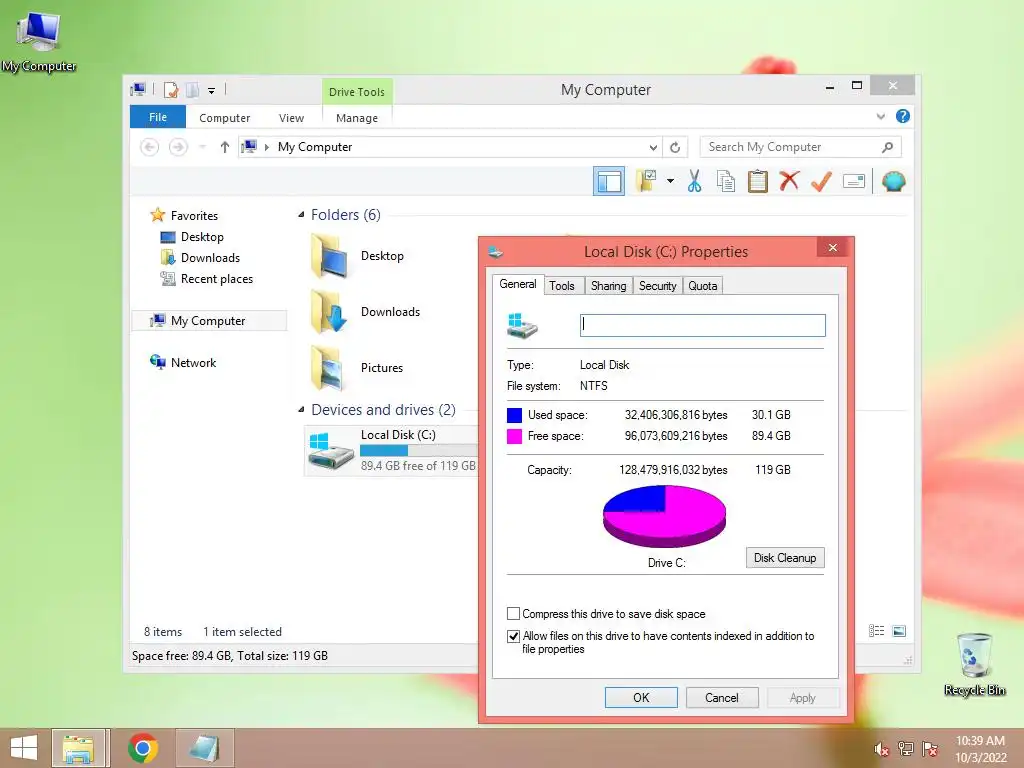Select the General tab in Properties

(518, 284)
